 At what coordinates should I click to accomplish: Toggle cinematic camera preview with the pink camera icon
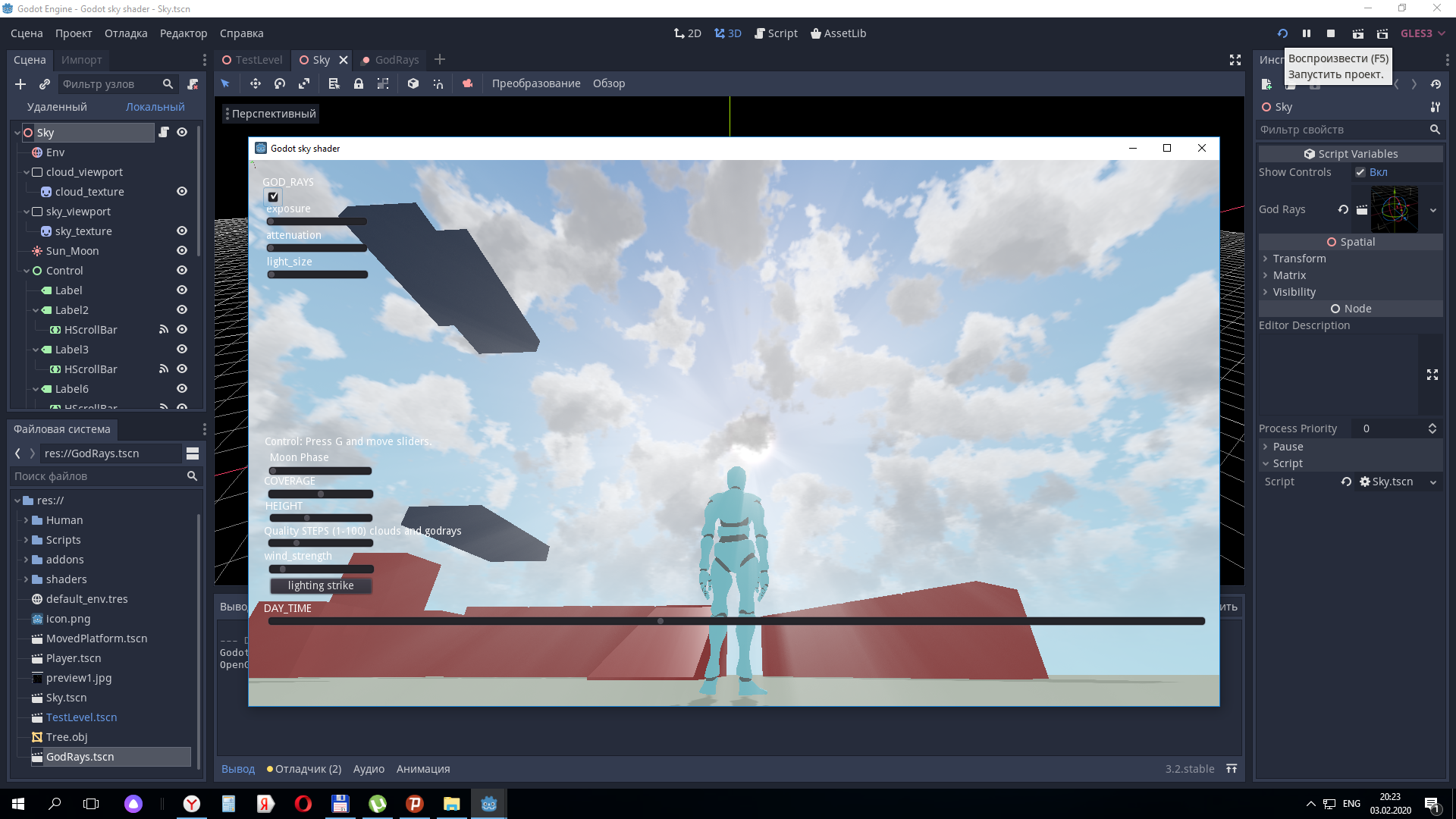pyautogui.click(x=468, y=83)
